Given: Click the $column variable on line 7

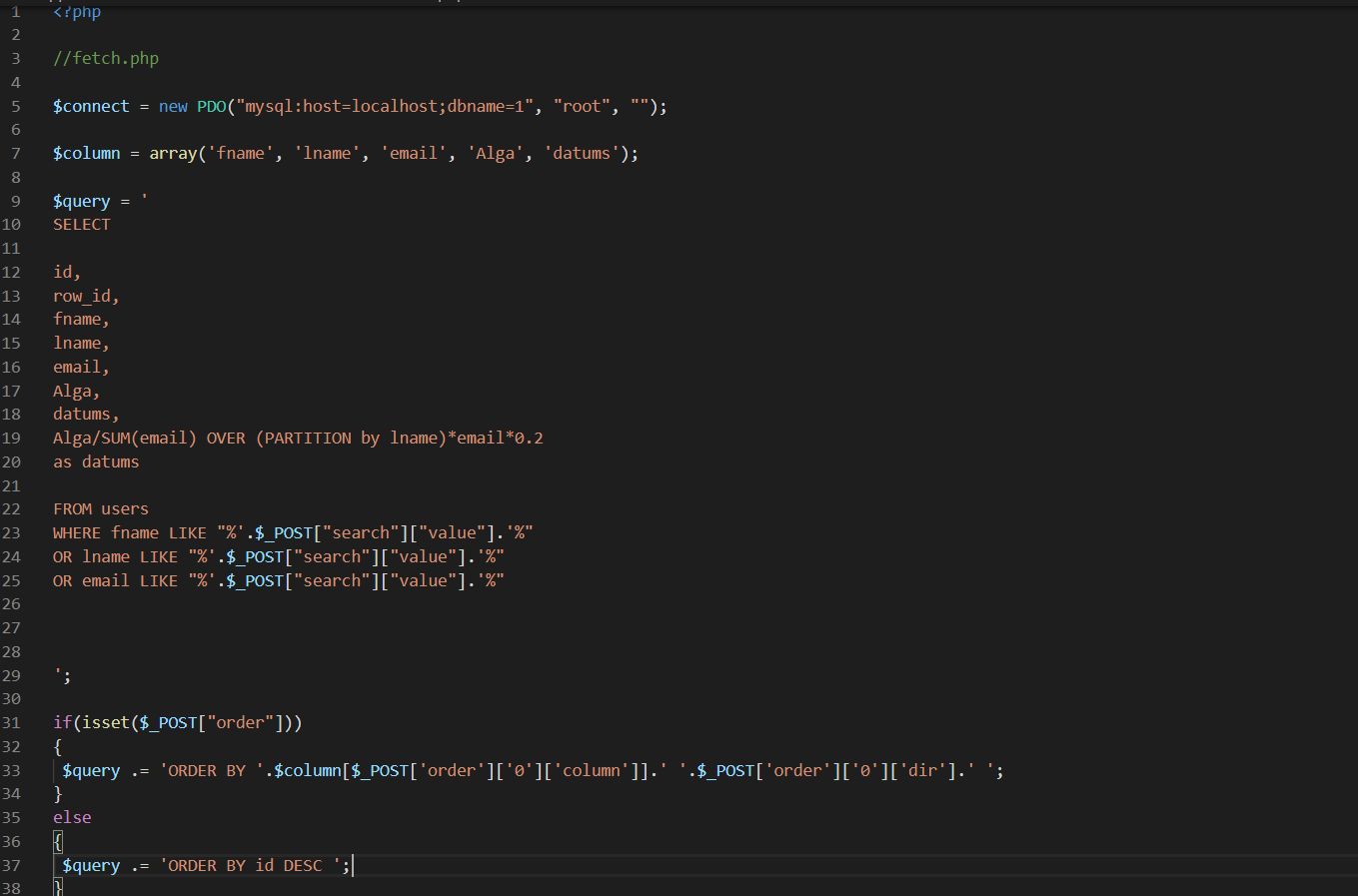Looking at the screenshot, I should tap(87, 154).
